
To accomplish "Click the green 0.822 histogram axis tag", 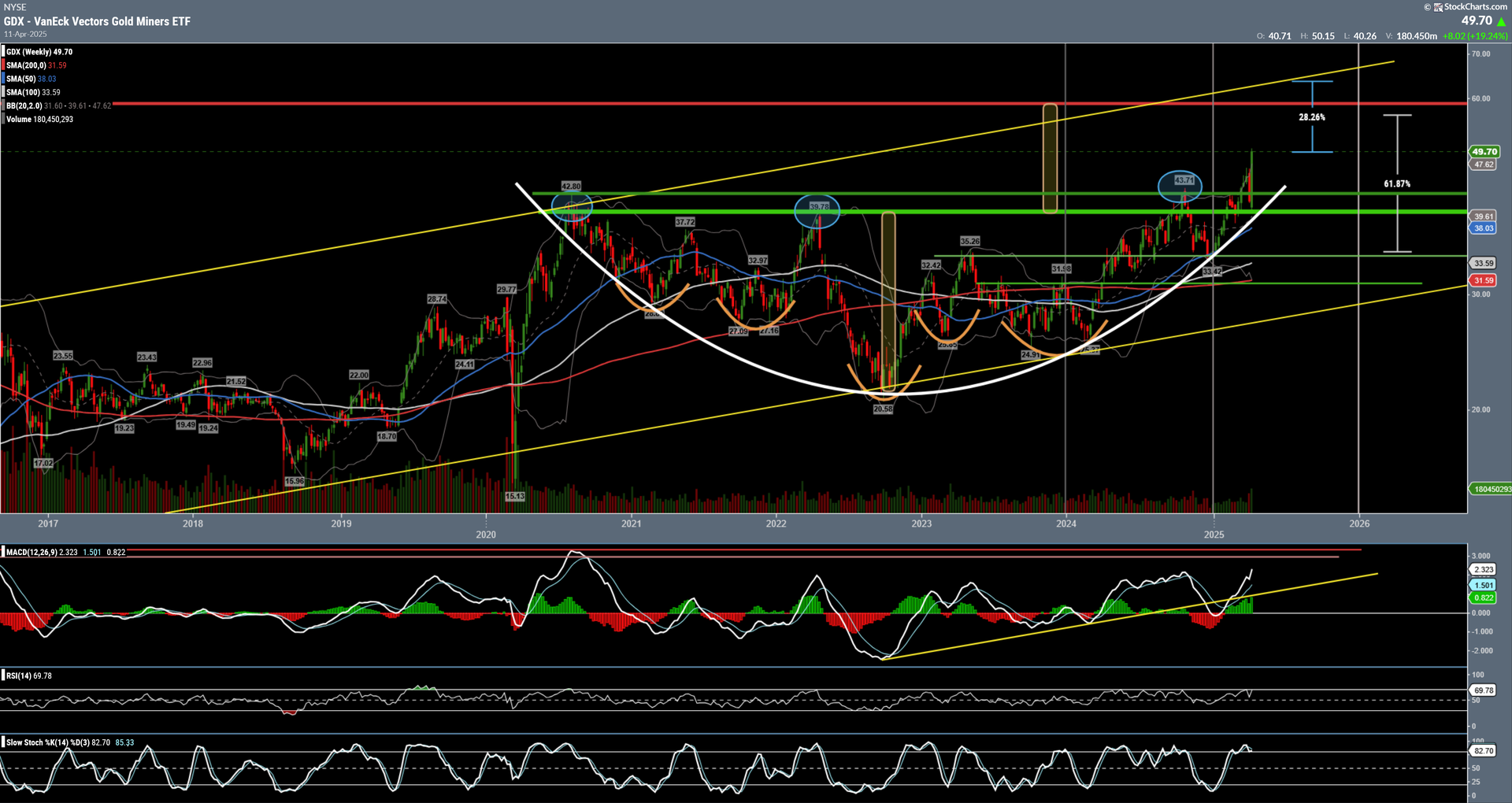I will pyautogui.click(x=1484, y=598).
